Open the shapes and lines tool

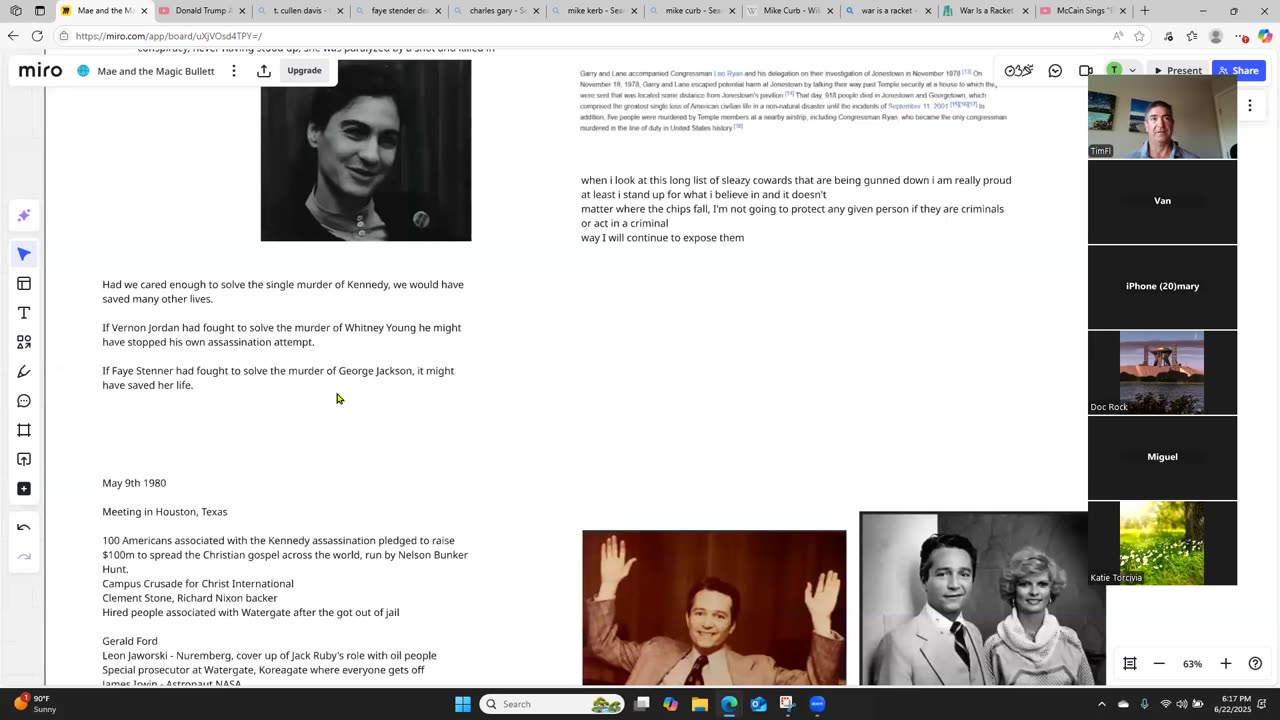tap(24, 342)
